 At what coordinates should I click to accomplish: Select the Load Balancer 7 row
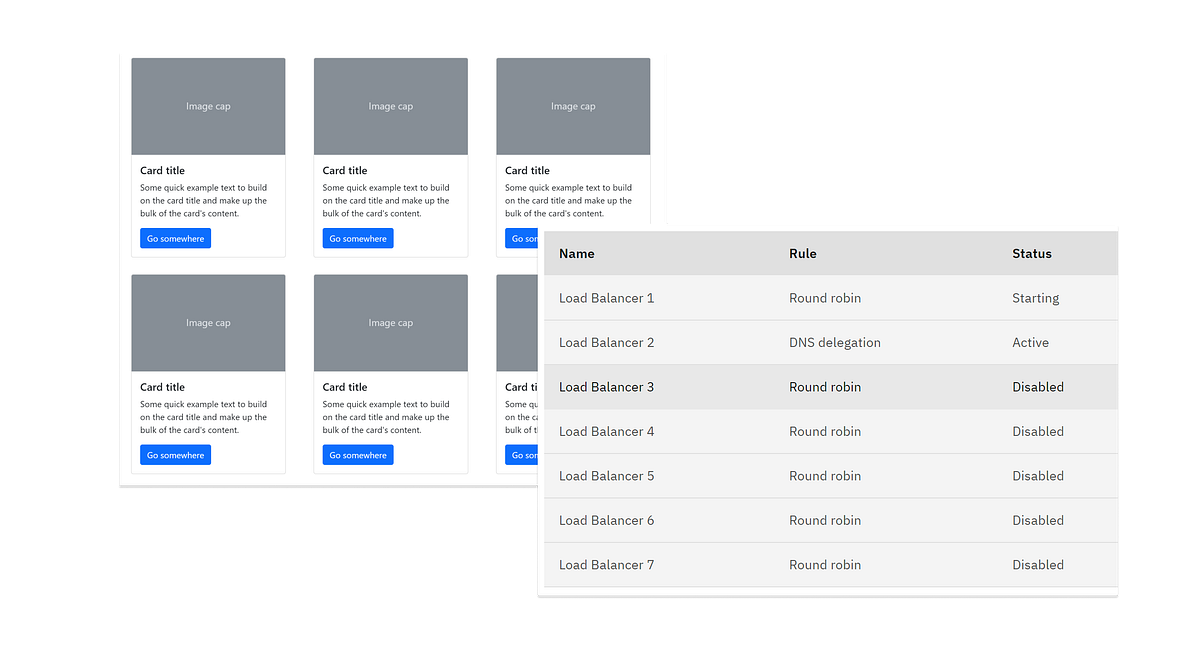tap(606, 564)
